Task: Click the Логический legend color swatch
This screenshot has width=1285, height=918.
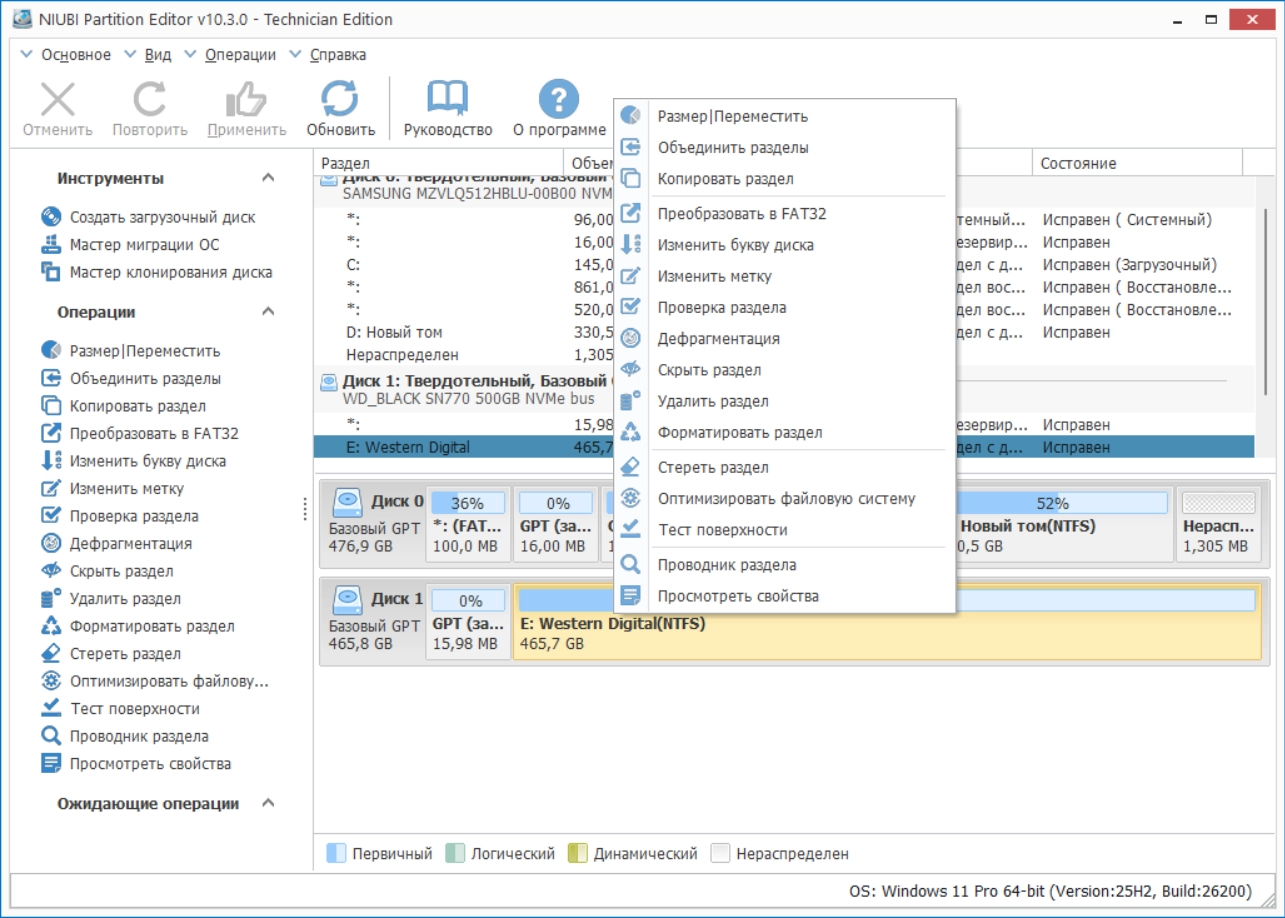Action: [x=455, y=854]
